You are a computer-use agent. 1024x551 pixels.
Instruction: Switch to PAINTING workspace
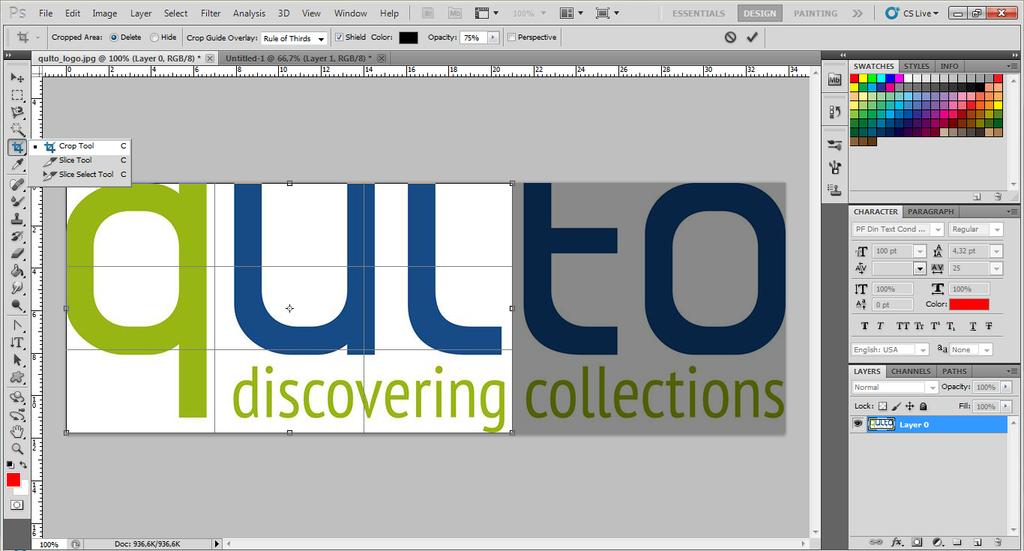coord(815,13)
